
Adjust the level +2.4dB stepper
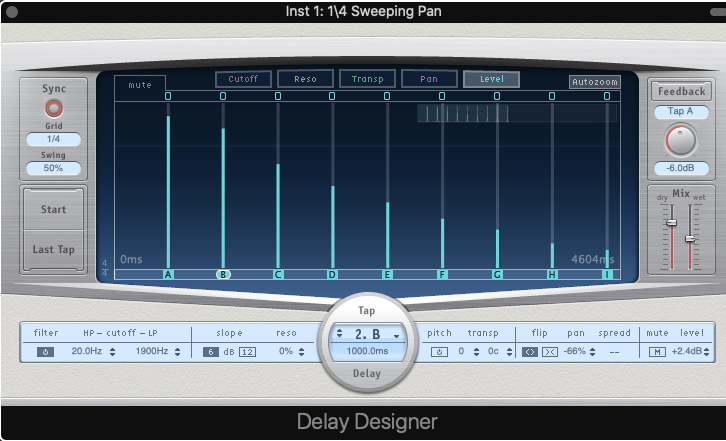(706, 352)
